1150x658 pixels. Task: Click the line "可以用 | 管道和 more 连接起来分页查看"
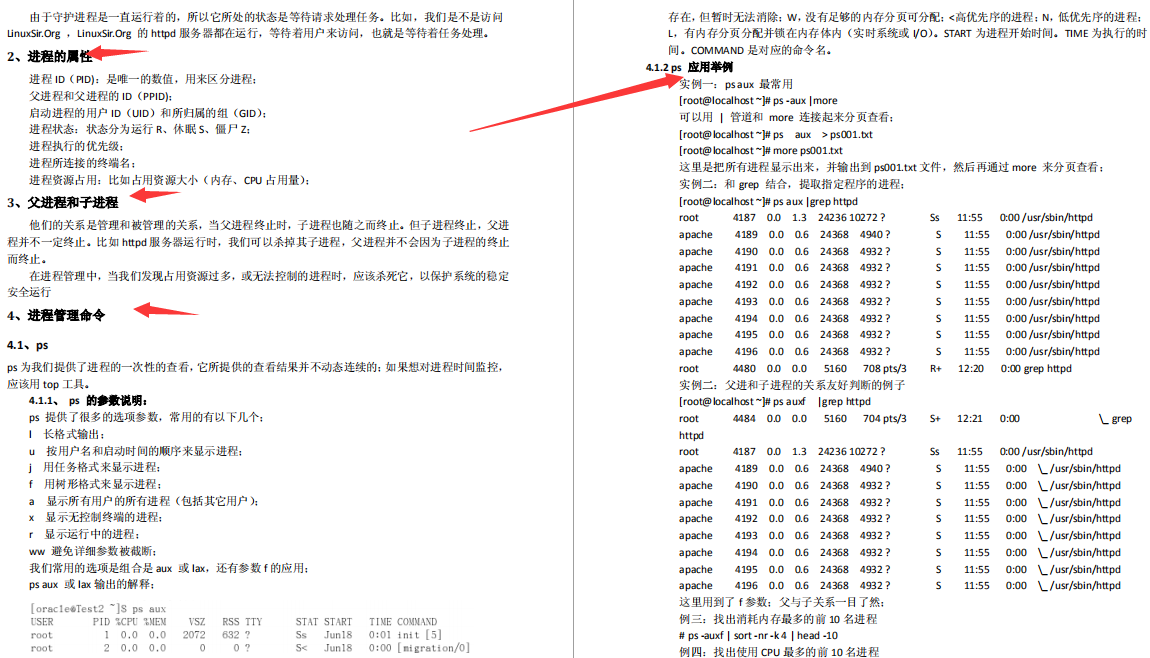point(785,117)
